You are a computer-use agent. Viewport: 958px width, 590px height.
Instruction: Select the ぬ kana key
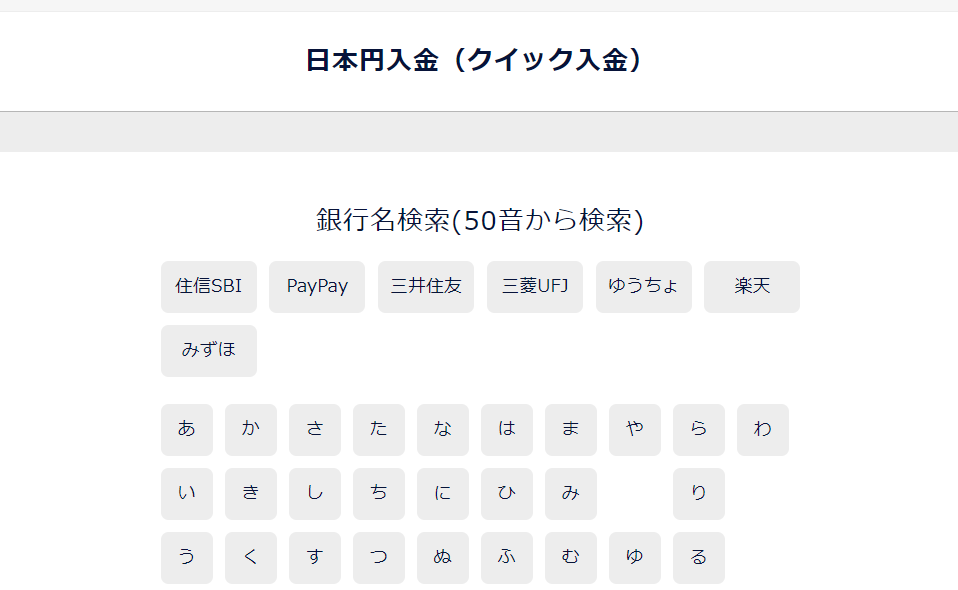coord(443,558)
